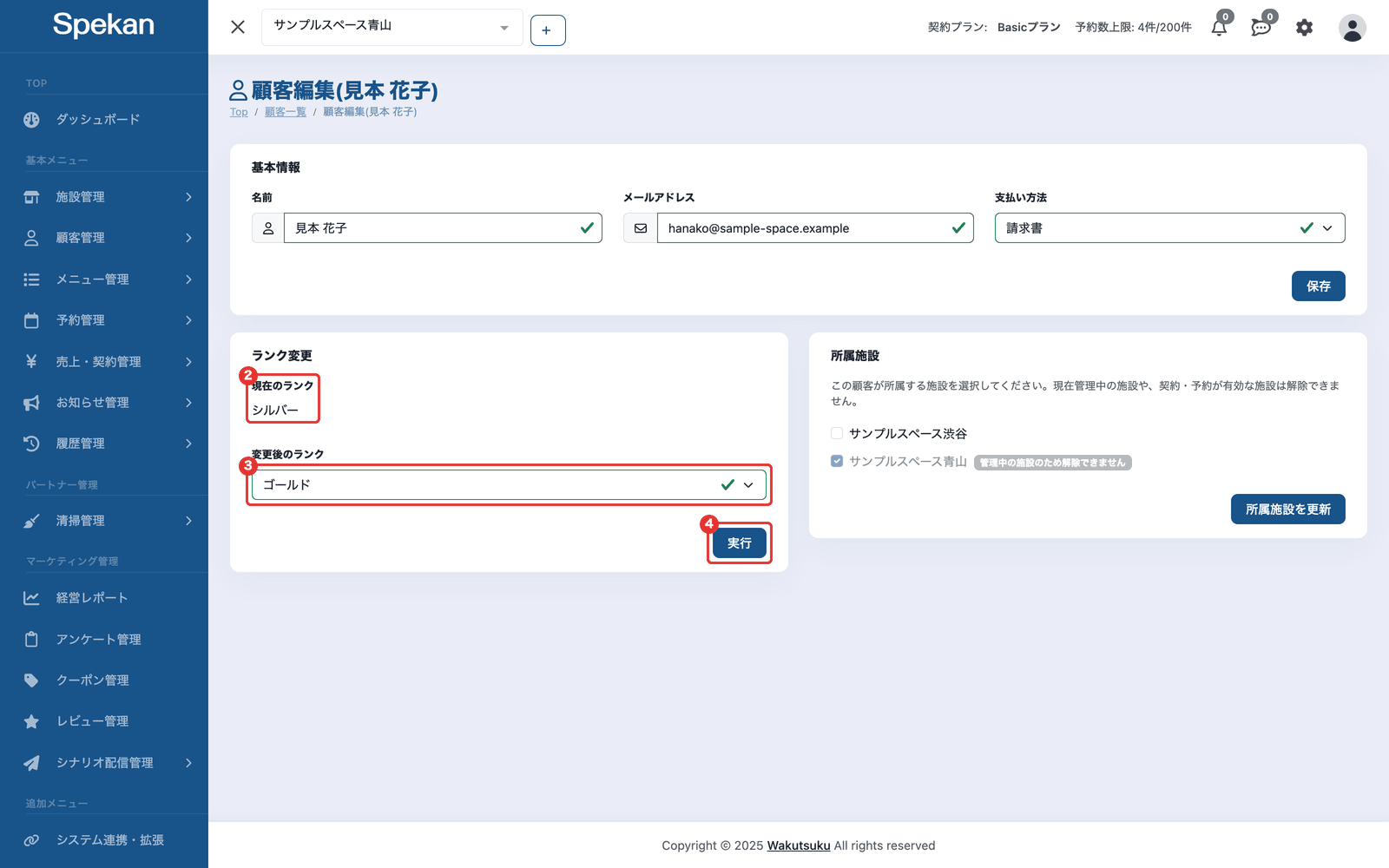Click the envelope icon beside email field

[x=641, y=228]
